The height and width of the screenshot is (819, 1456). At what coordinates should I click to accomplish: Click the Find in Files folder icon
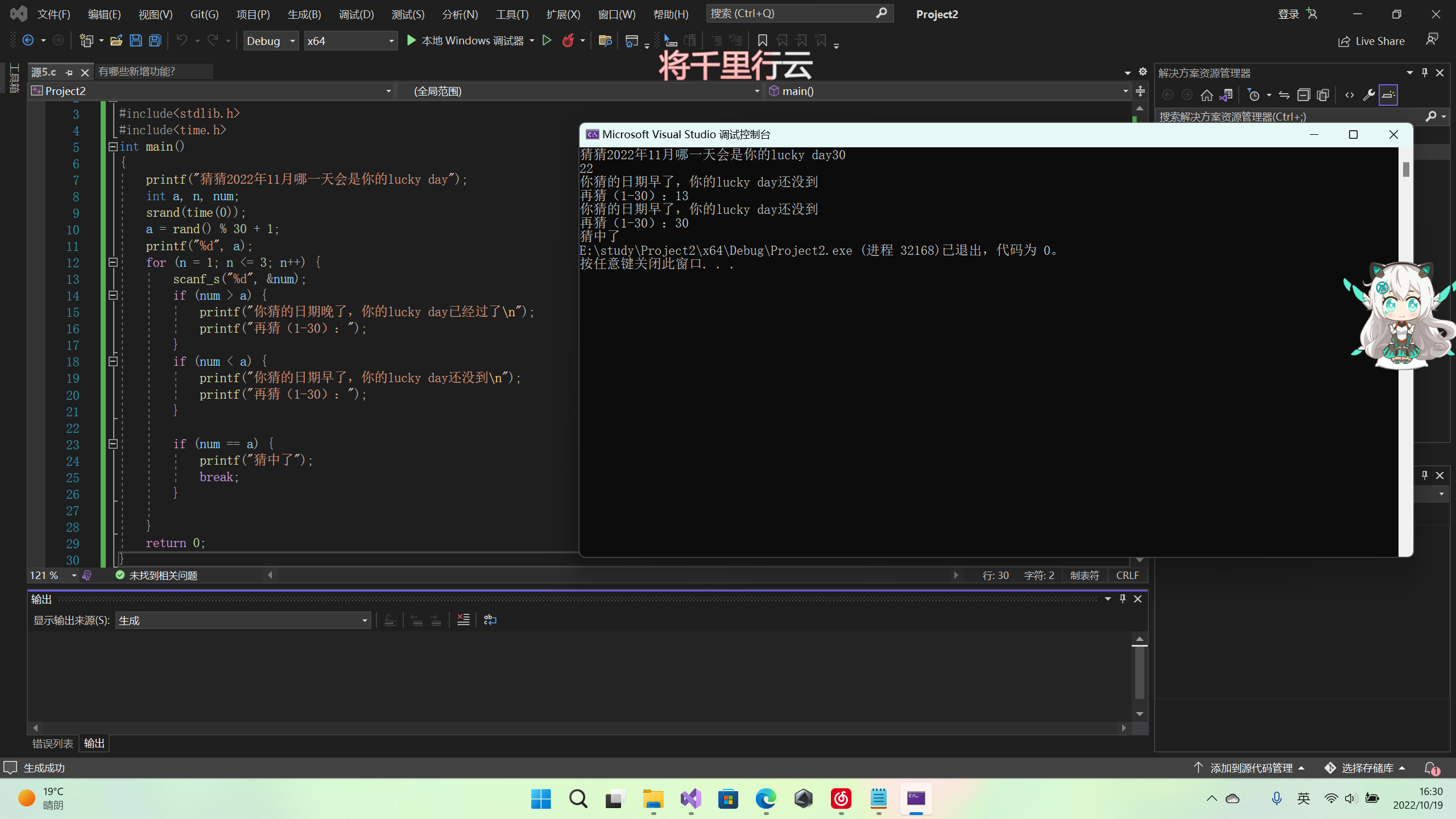(x=605, y=40)
